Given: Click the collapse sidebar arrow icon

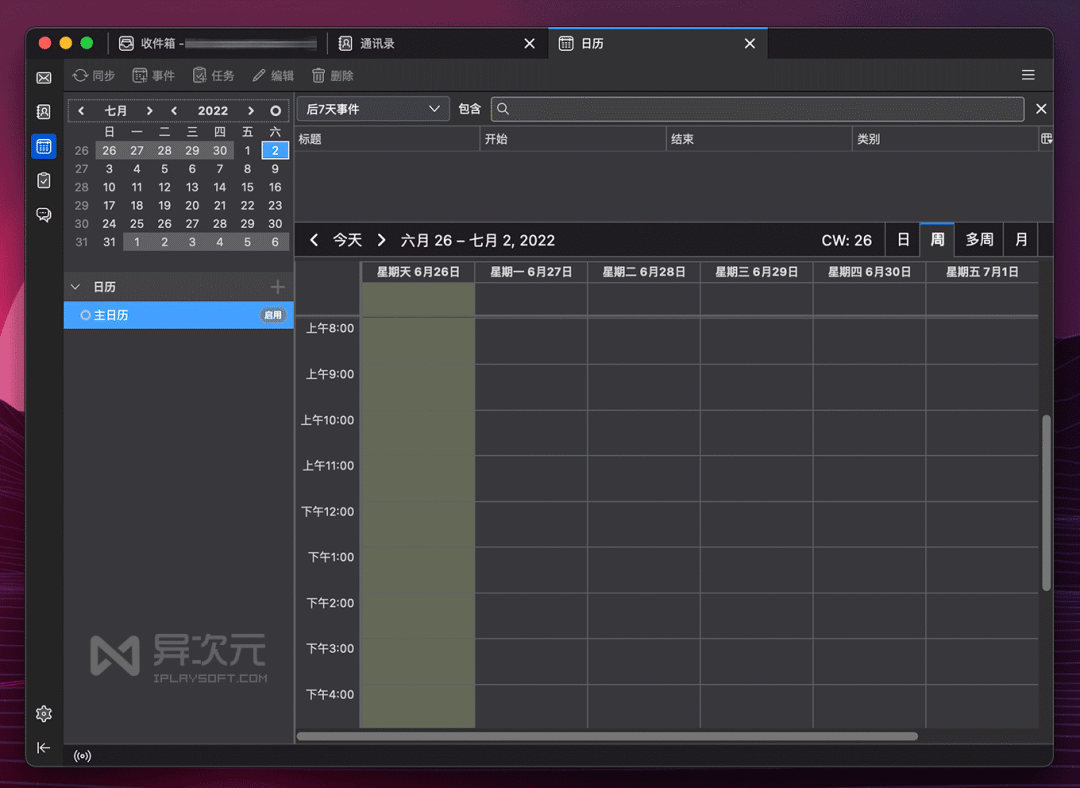Looking at the screenshot, I should click(x=44, y=748).
